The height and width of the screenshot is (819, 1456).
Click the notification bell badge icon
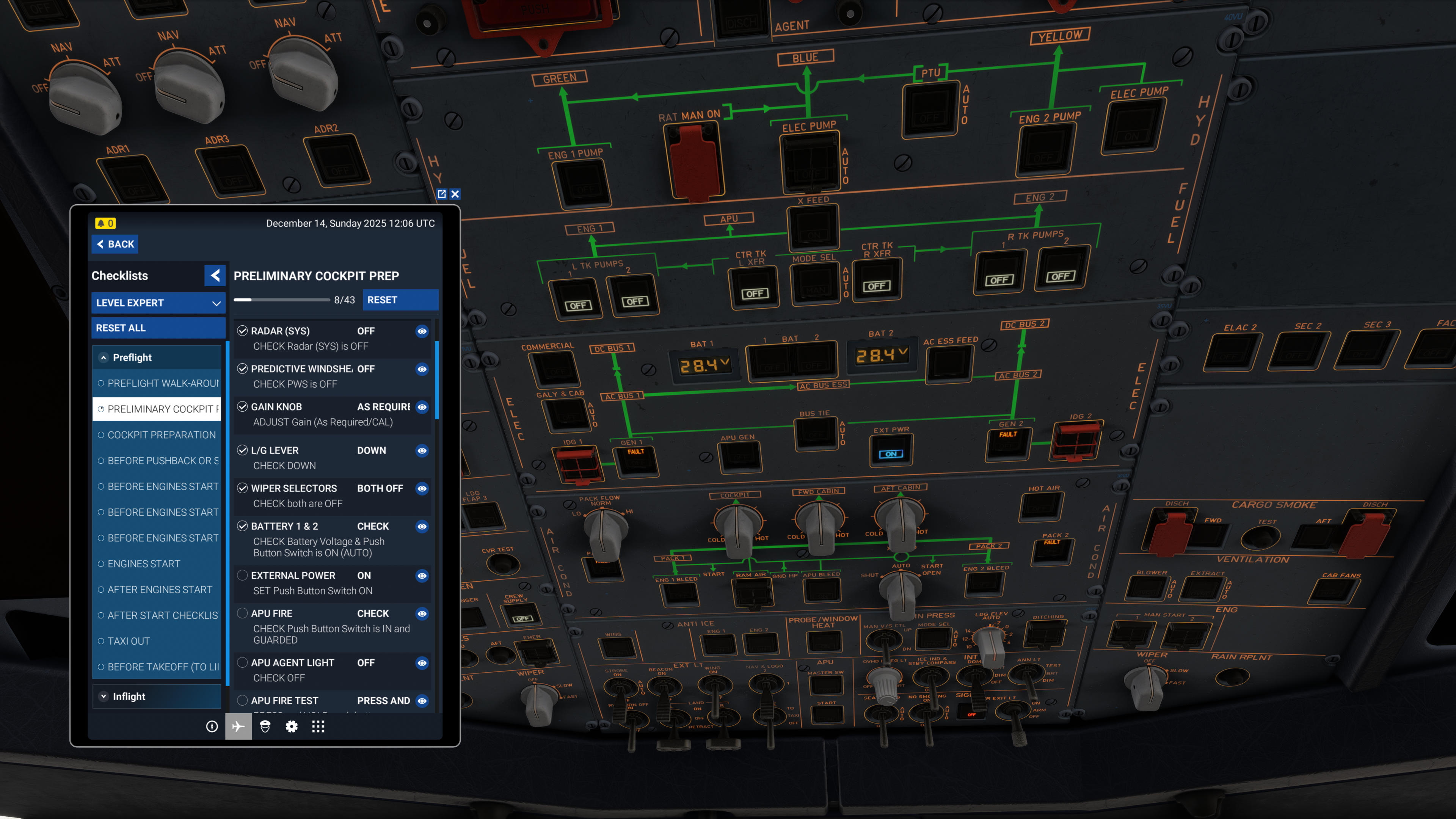tap(105, 223)
